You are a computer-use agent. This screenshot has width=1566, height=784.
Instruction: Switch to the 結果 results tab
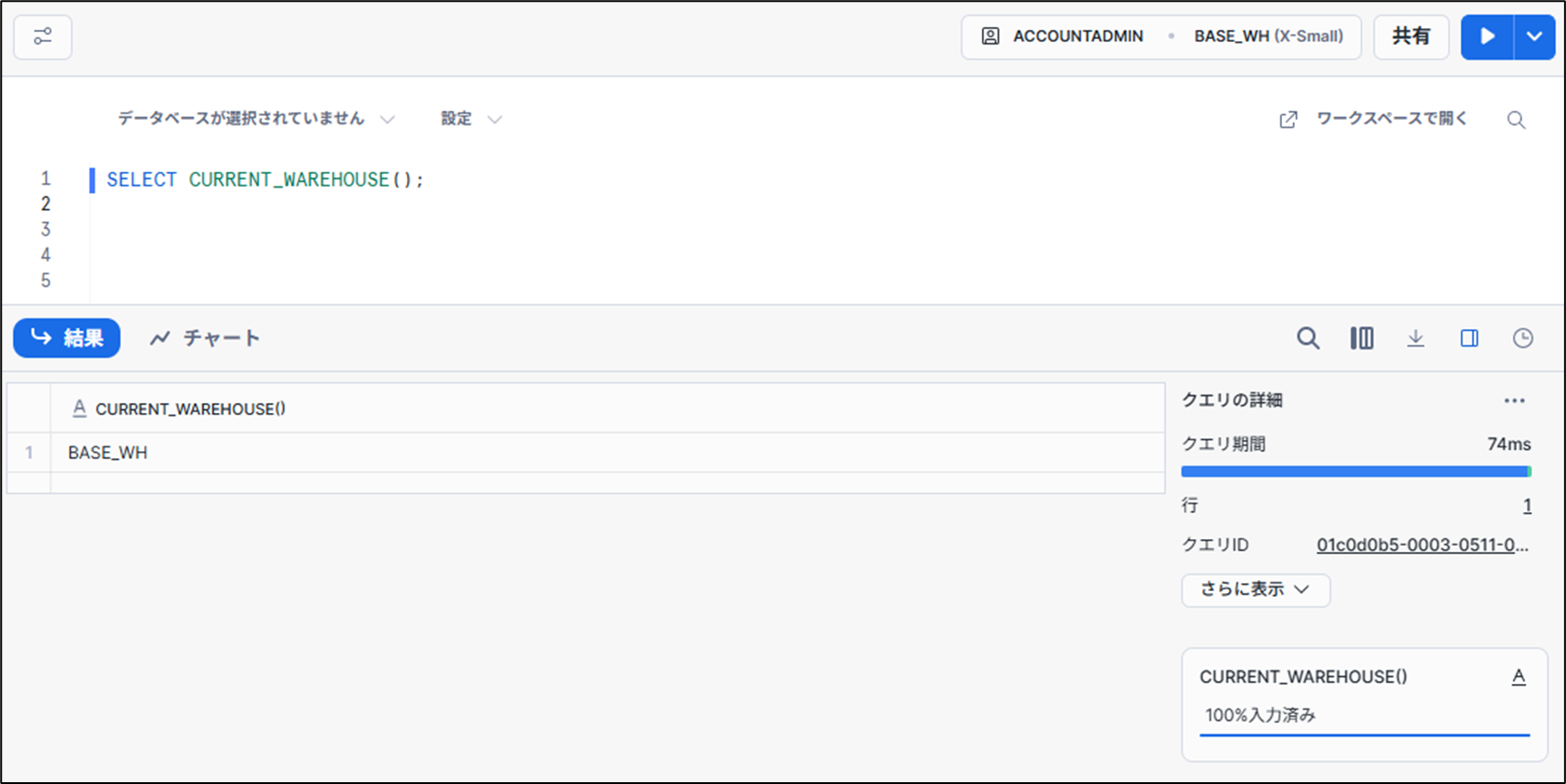point(66,338)
